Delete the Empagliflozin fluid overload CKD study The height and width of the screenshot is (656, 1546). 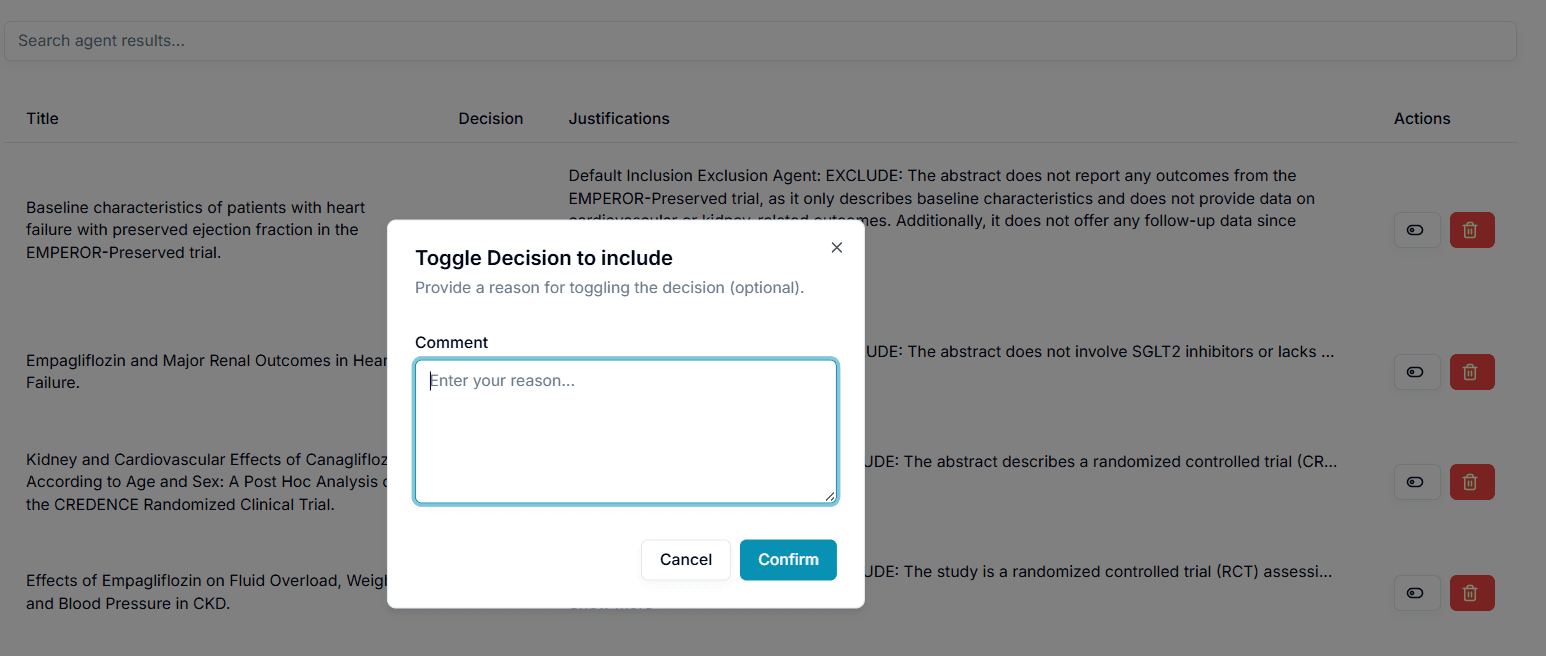[1471, 592]
